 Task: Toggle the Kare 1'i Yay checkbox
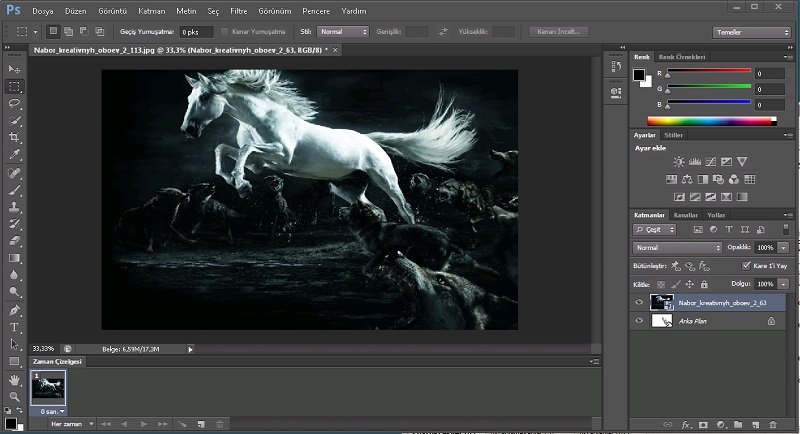click(x=746, y=266)
